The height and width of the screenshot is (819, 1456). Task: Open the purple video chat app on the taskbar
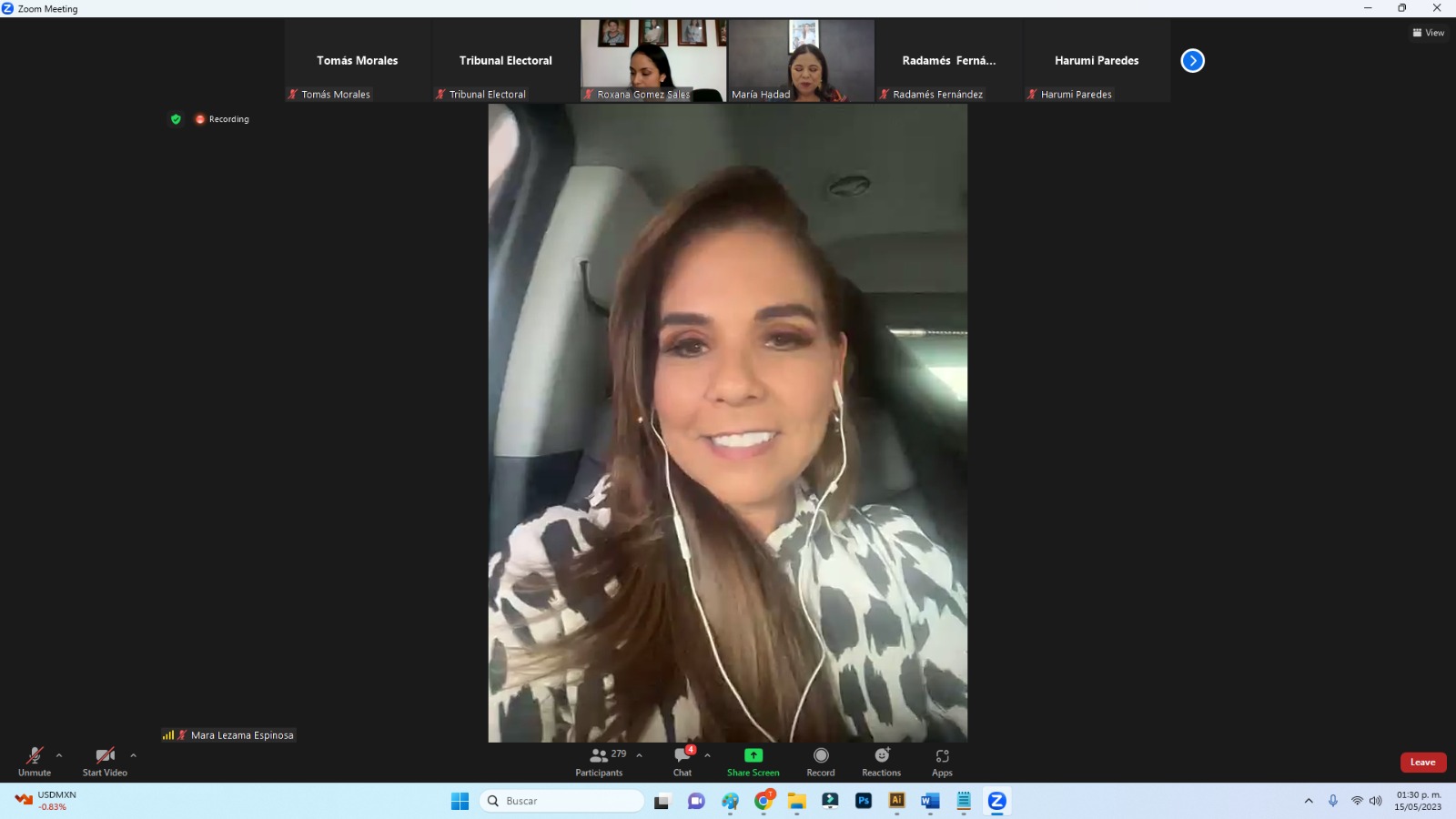pos(696,801)
